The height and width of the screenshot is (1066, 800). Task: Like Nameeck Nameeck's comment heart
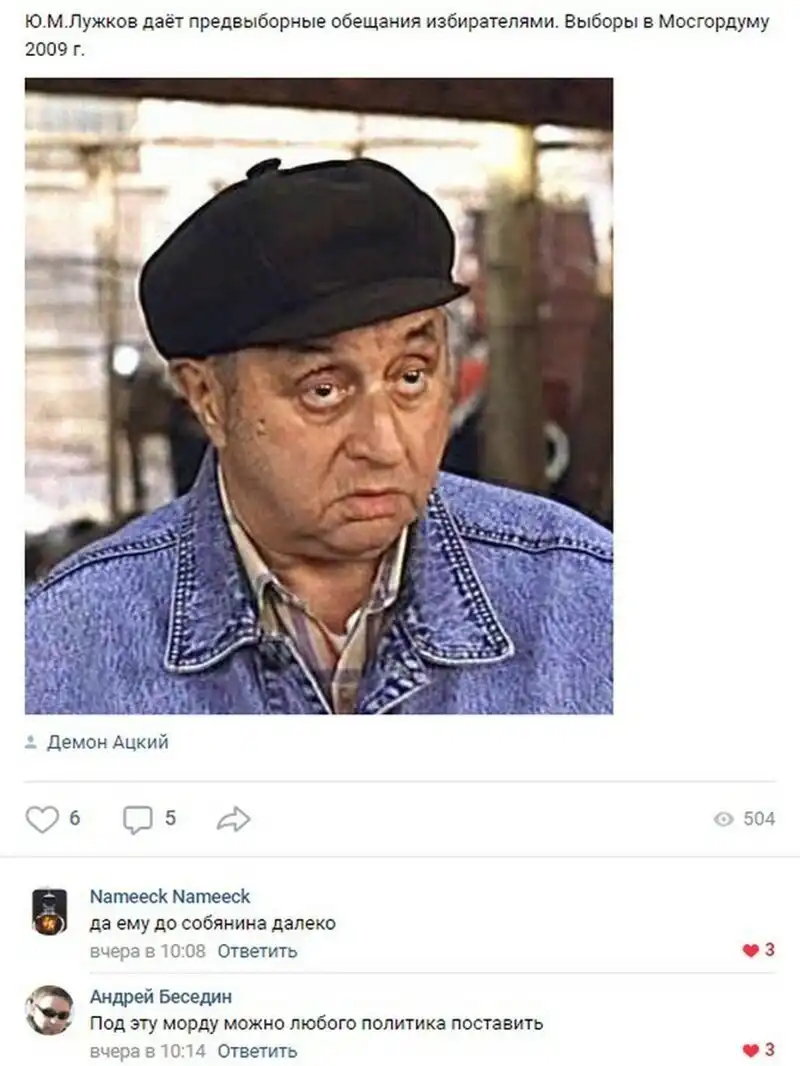pyautogui.click(x=750, y=950)
